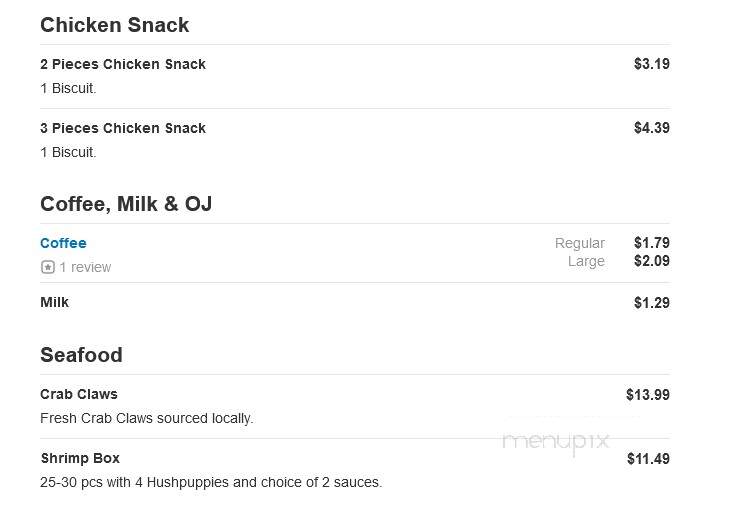Click the review star icon under Coffee
Screen dimensions: 735x524
[48, 267]
